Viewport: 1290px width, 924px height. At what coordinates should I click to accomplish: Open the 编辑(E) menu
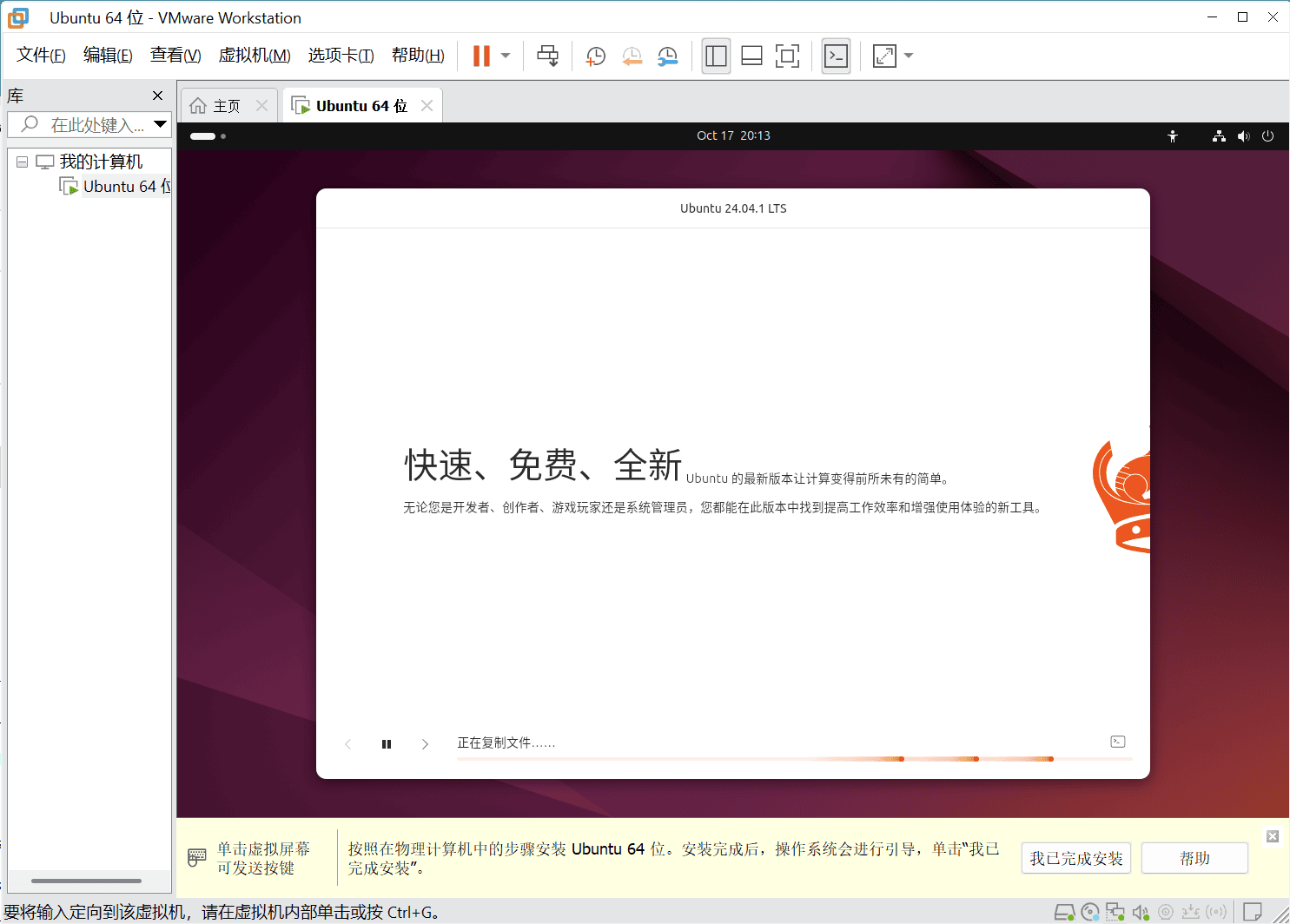108,56
